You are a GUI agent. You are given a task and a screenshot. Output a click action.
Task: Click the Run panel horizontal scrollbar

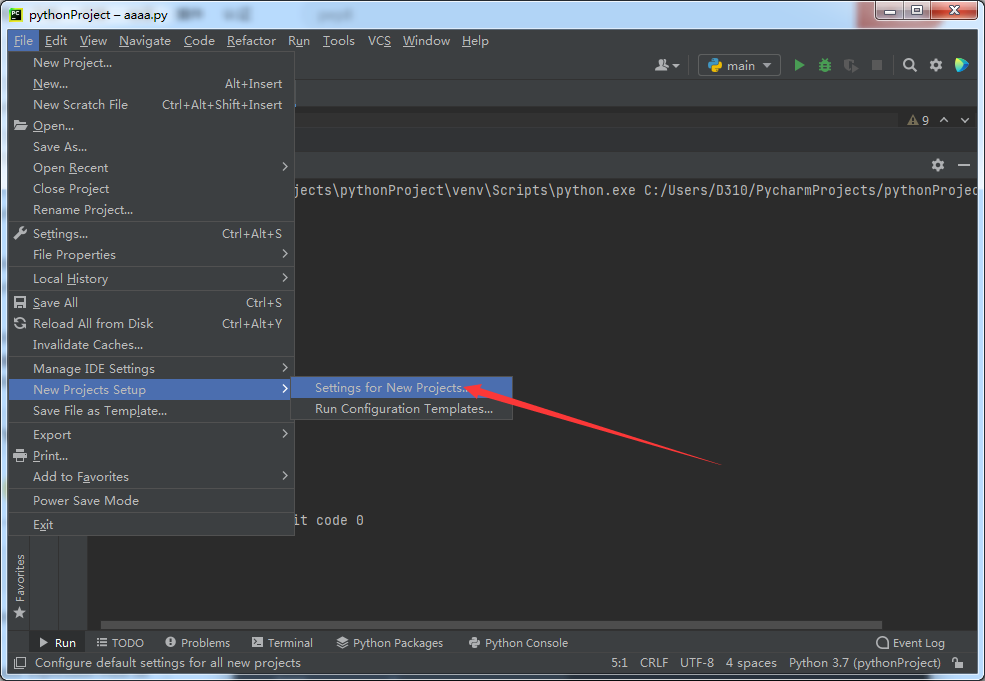(x=491, y=624)
